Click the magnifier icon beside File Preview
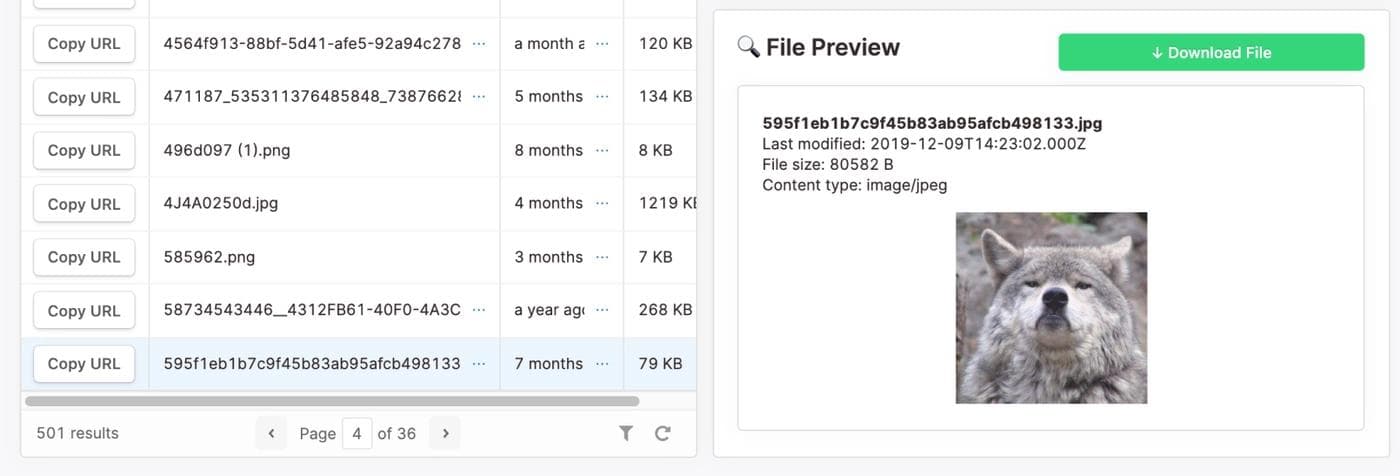This screenshot has width=1400, height=476. pos(748,47)
